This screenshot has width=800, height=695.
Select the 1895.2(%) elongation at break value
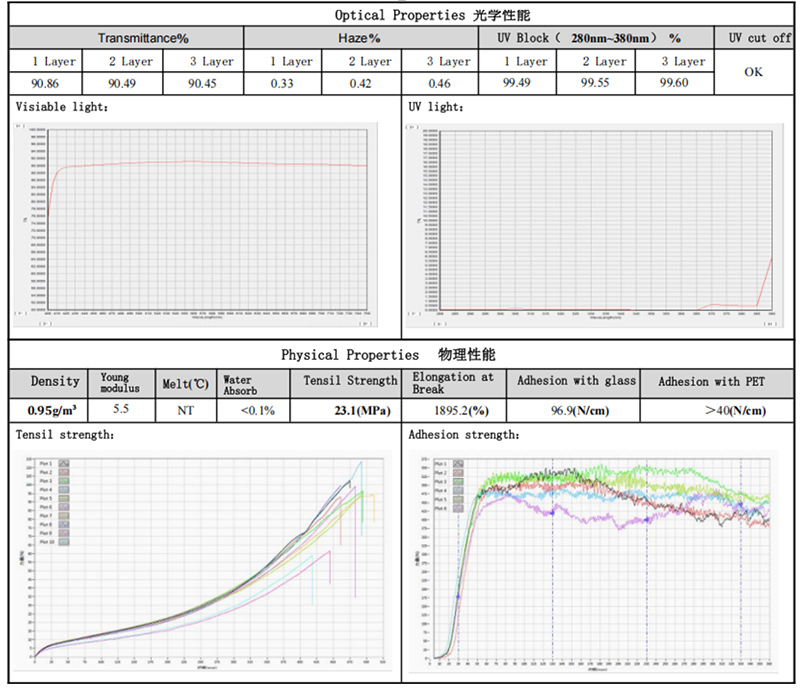(453, 410)
